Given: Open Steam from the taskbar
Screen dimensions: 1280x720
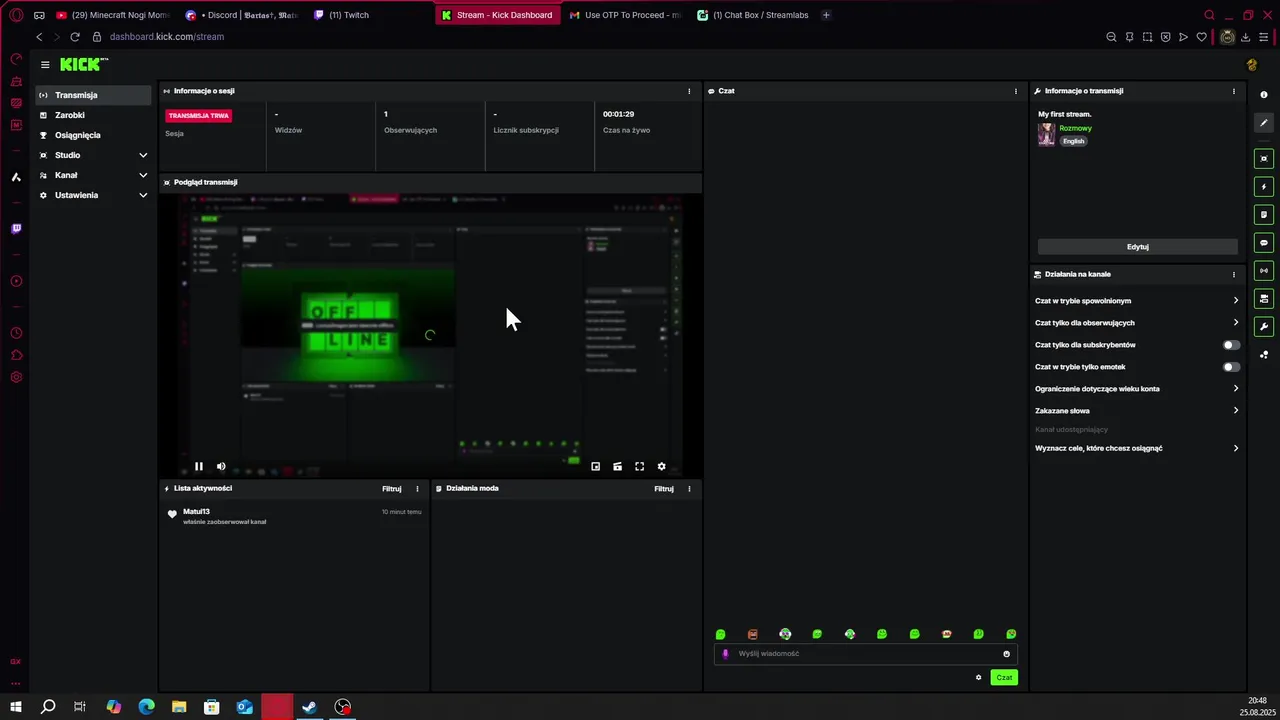Looking at the screenshot, I should coord(310,707).
